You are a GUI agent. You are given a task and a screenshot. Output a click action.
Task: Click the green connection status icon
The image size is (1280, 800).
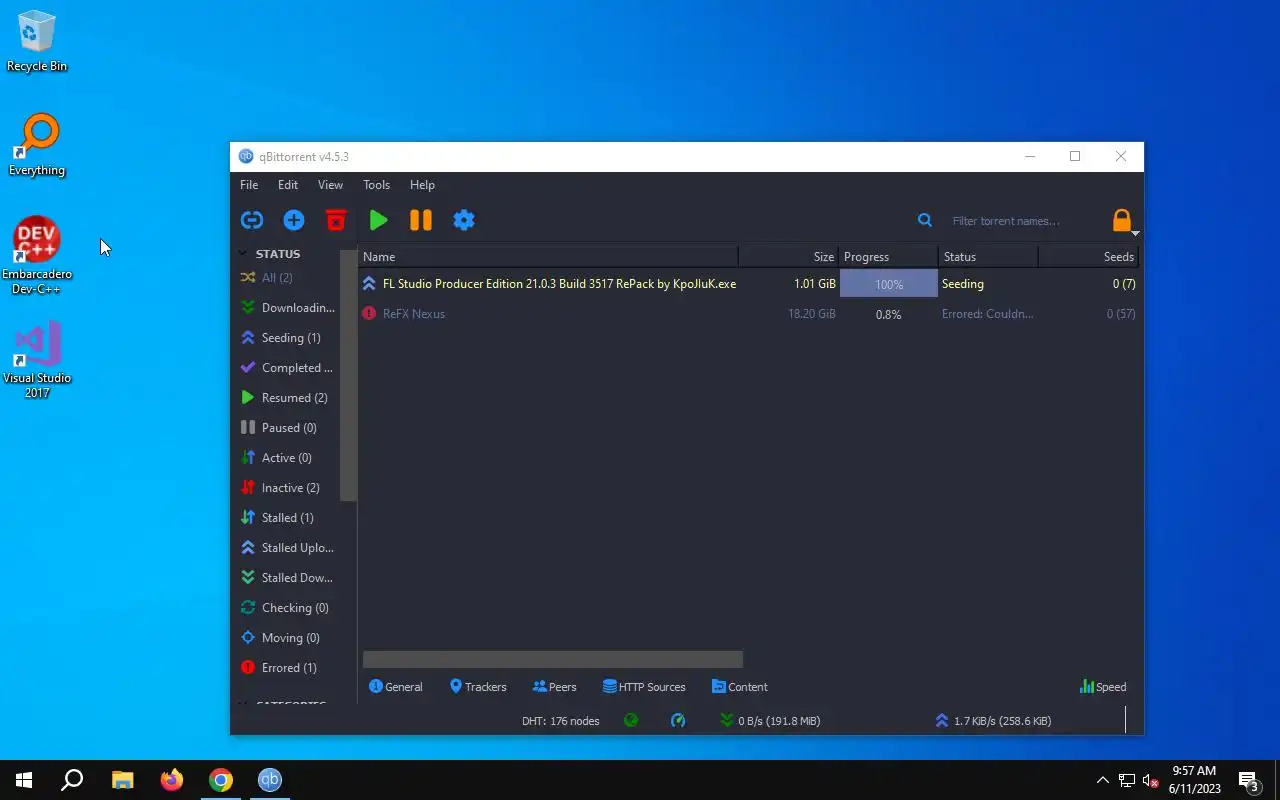click(631, 720)
